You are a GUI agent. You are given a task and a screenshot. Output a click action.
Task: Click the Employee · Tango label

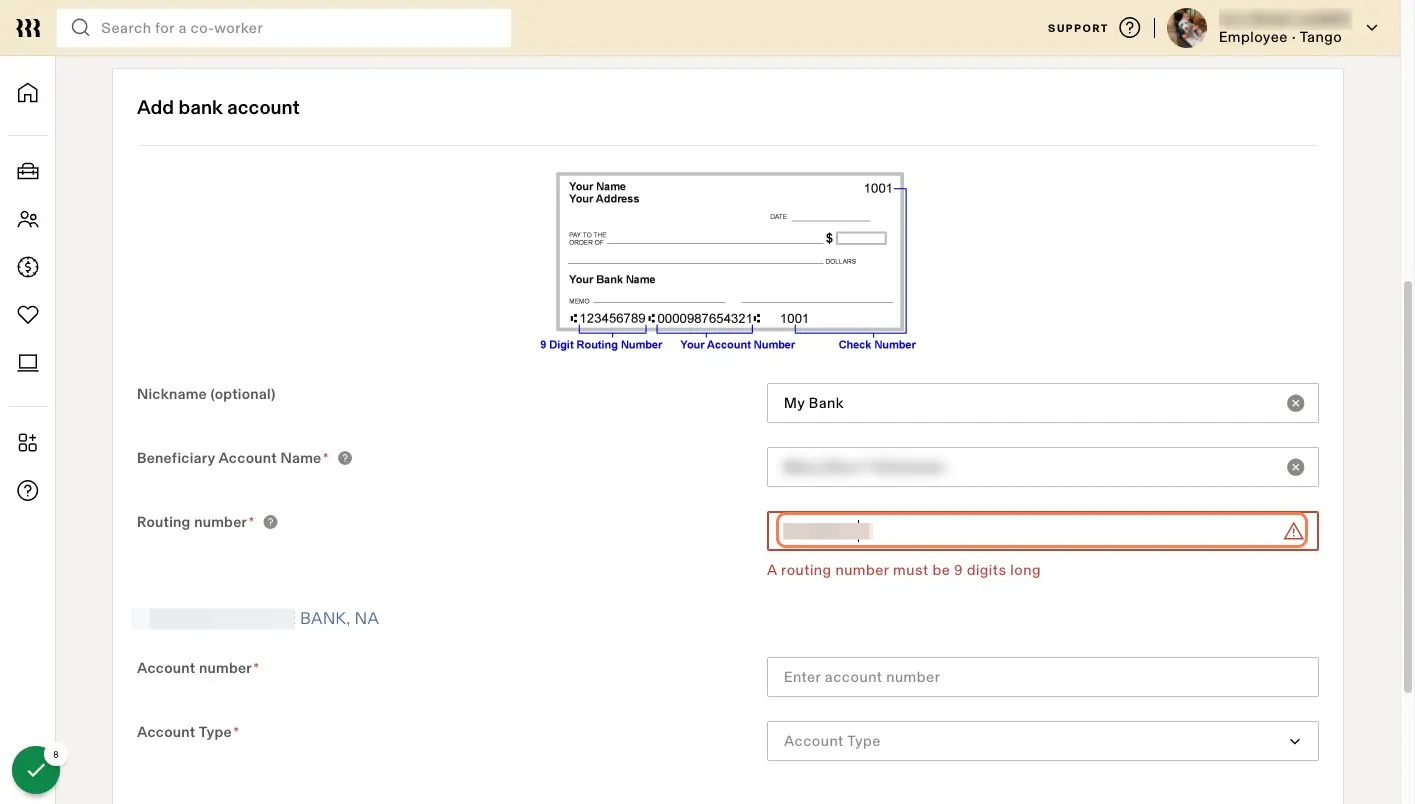click(1280, 37)
